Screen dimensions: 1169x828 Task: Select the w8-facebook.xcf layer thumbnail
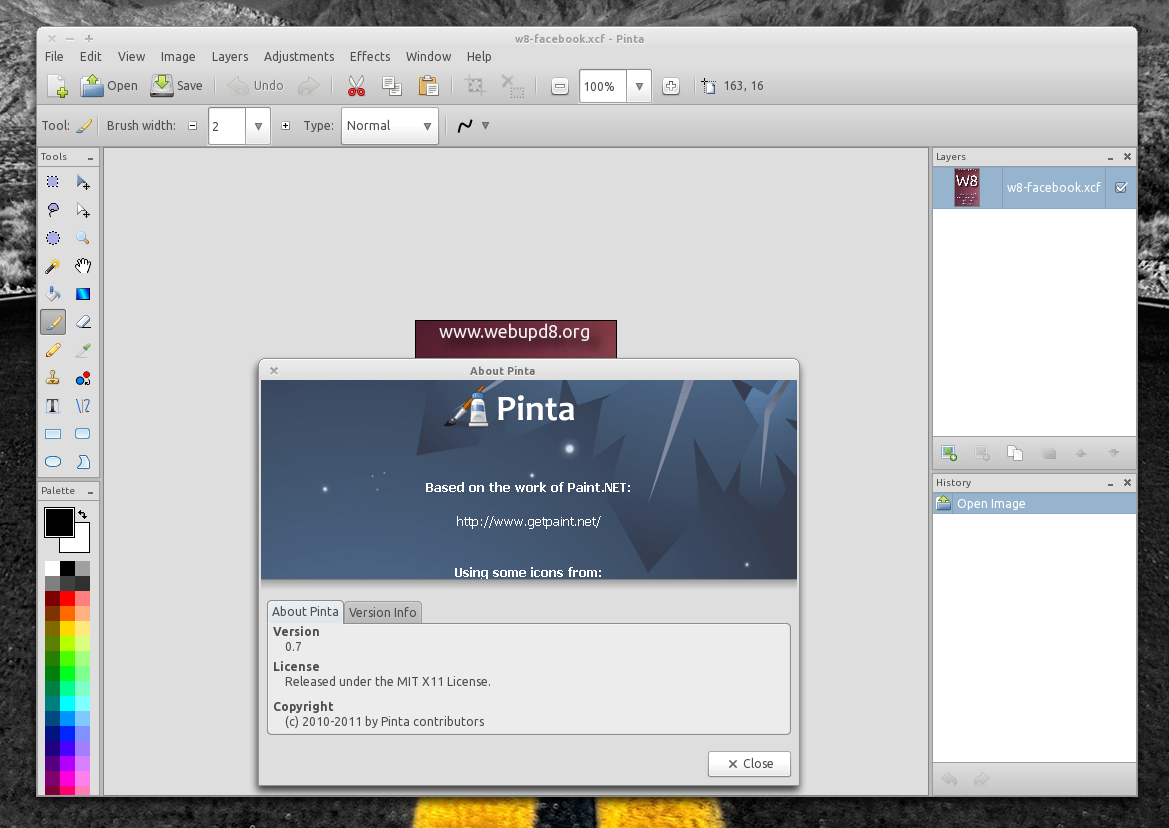(x=967, y=187)
